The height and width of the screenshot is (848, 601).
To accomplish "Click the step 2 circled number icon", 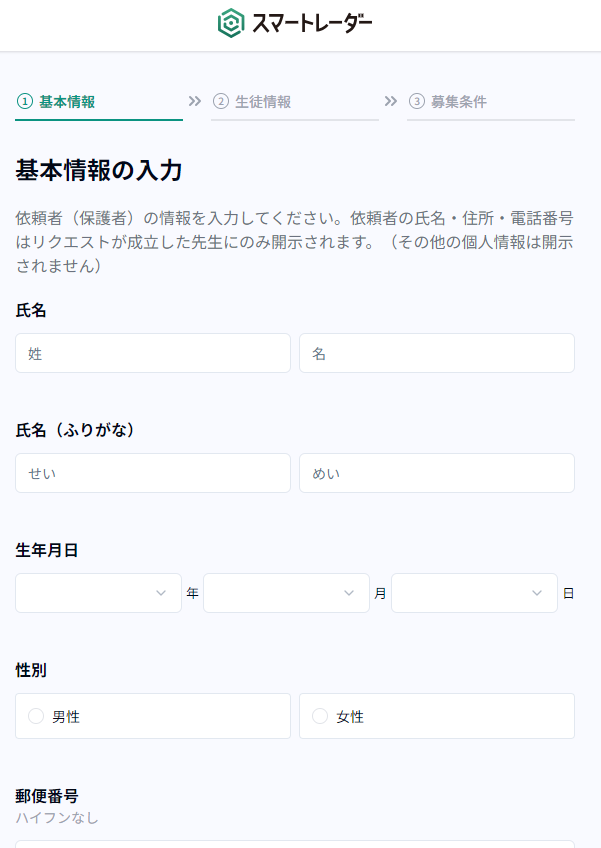I will click(x=221, y=101).
